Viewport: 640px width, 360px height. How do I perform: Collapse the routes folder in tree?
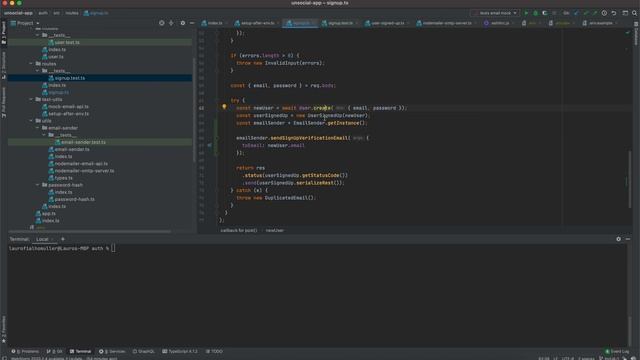click(31, 64)
